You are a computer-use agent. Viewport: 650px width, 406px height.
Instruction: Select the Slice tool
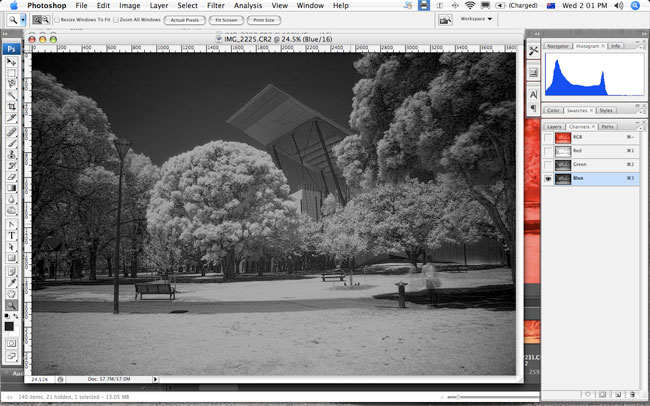(12, 118)
